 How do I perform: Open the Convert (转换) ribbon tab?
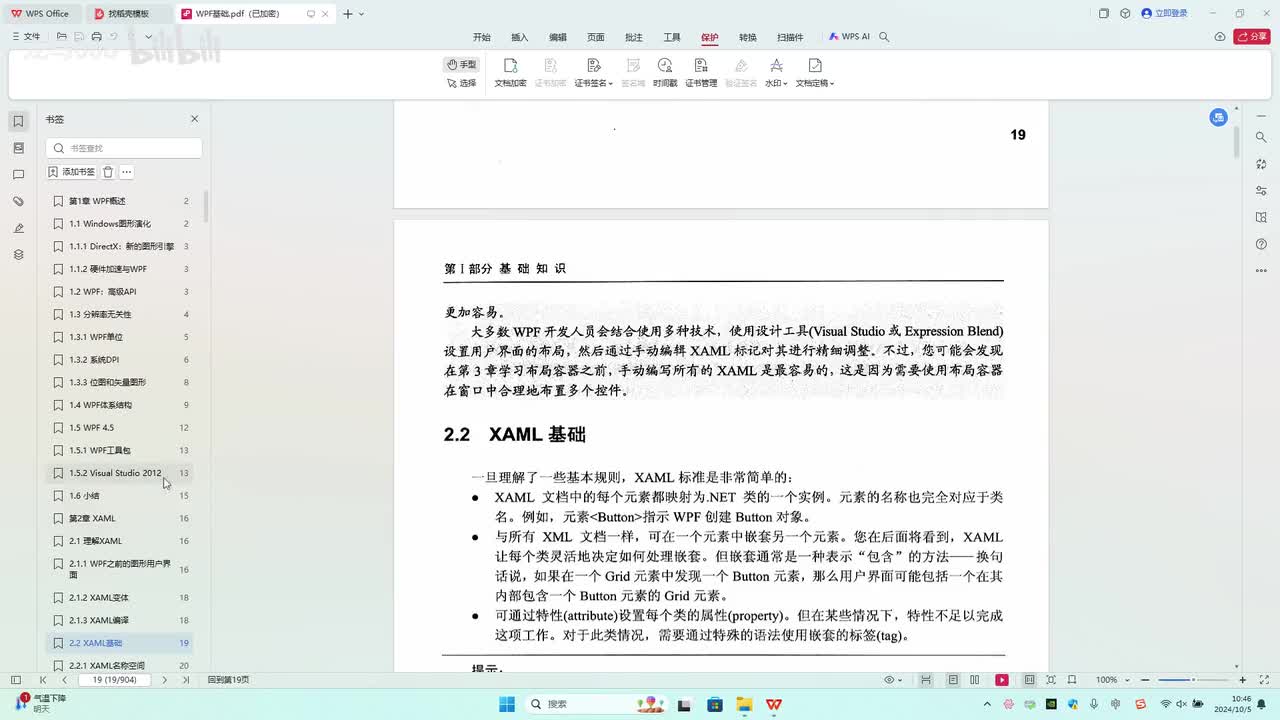(x=748, y=37)
